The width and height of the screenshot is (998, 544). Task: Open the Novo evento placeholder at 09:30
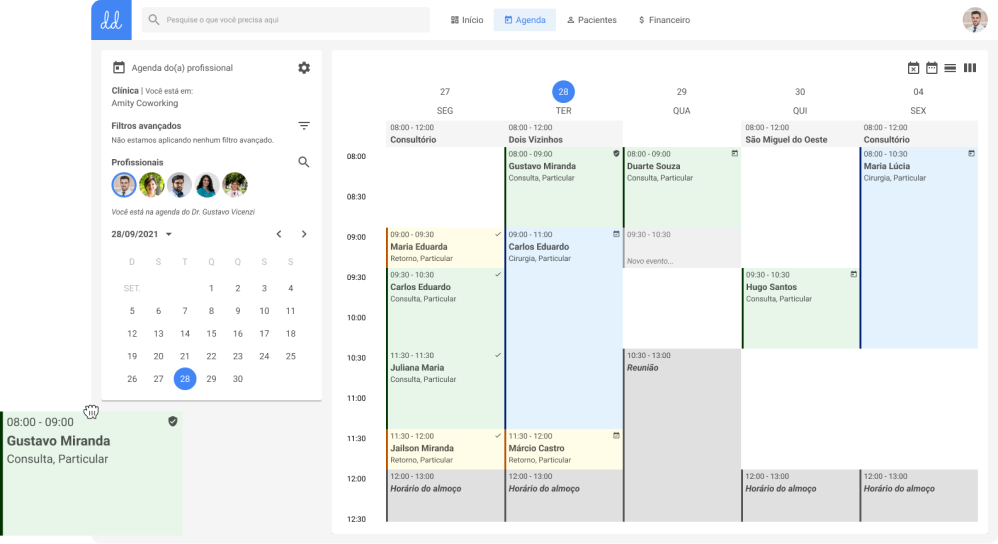682,248
